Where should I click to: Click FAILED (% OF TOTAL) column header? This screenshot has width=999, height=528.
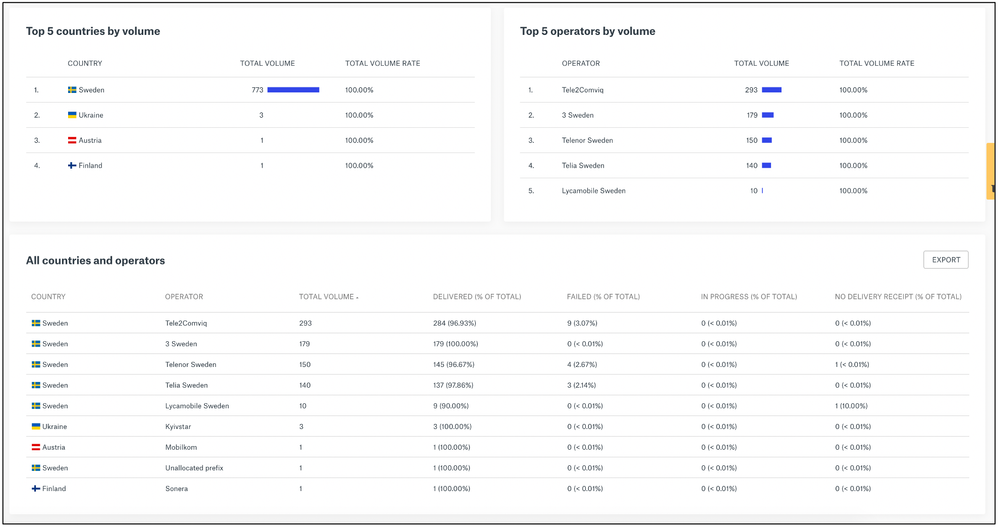tap(603, 297)
